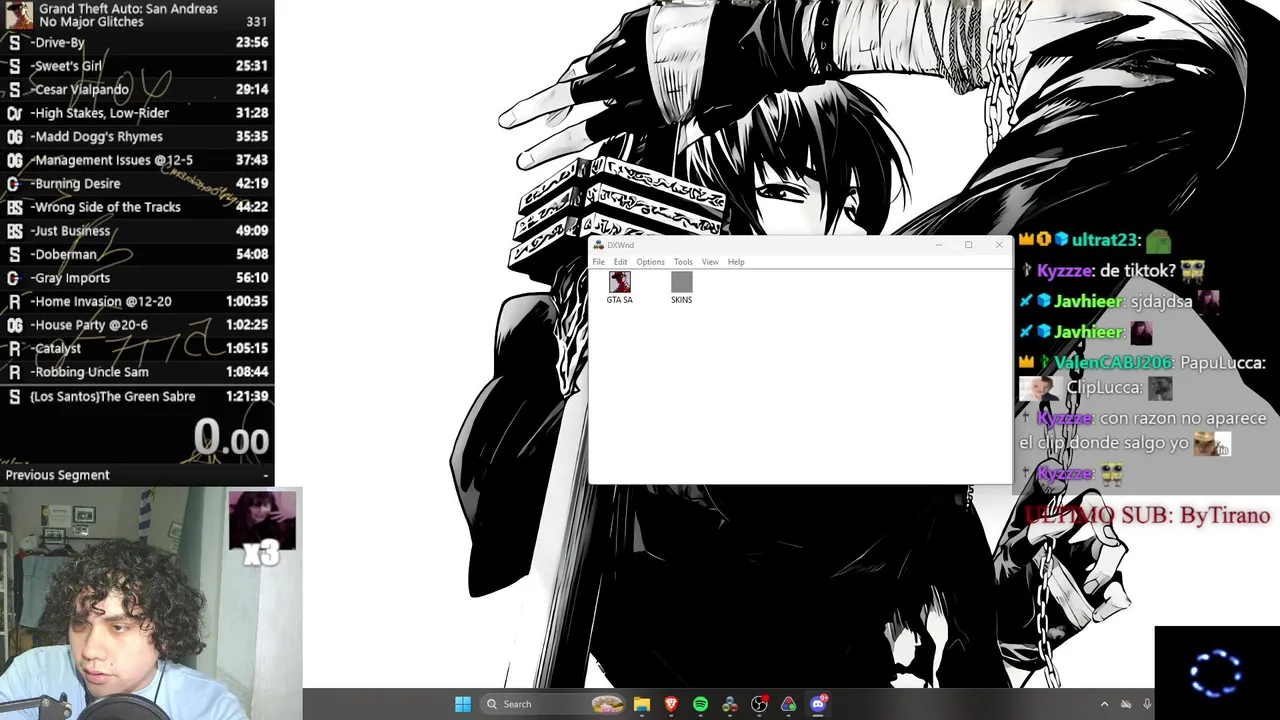Viewport: 1280px width, 720px height.
Task: Click the 'House Party @20-6' split
Action: tap(137, 325)
